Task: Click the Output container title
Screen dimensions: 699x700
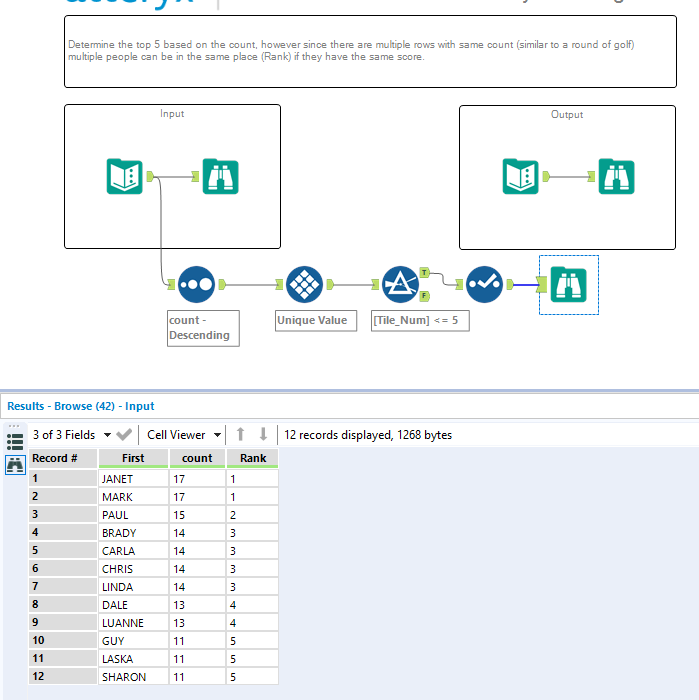Action: tap(567, 115)
